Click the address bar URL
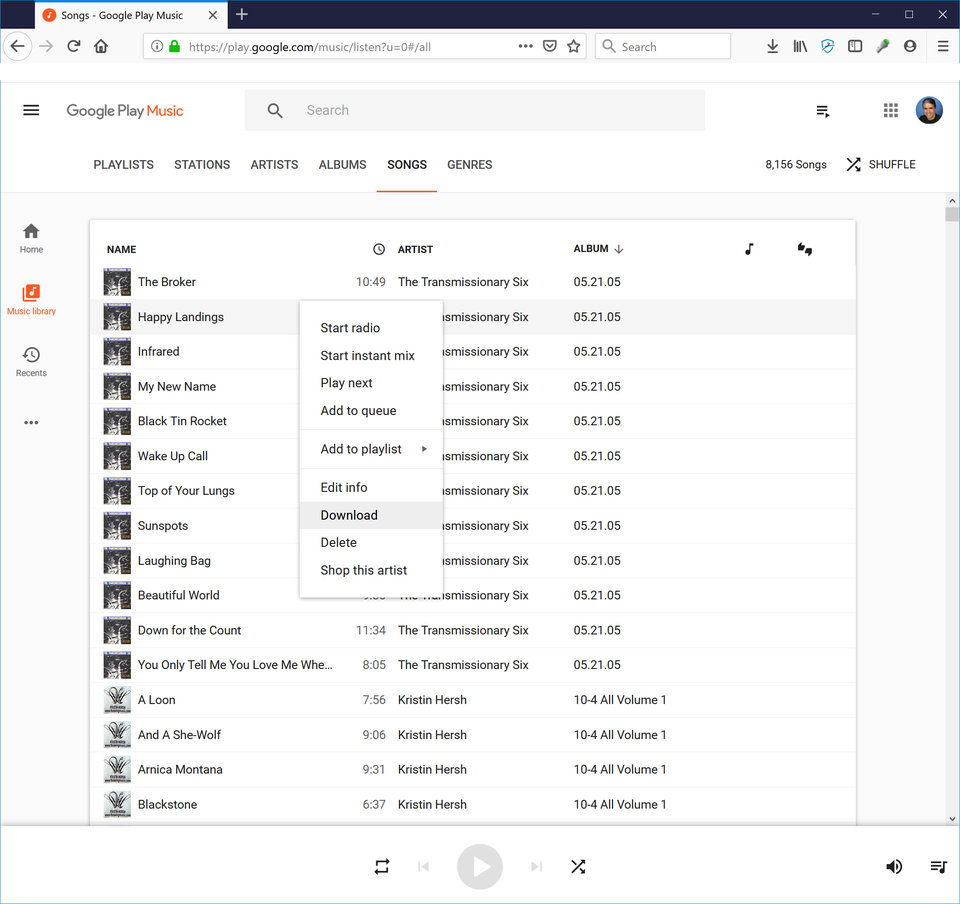The image size is (960, 904). click(x=310, y=47)
